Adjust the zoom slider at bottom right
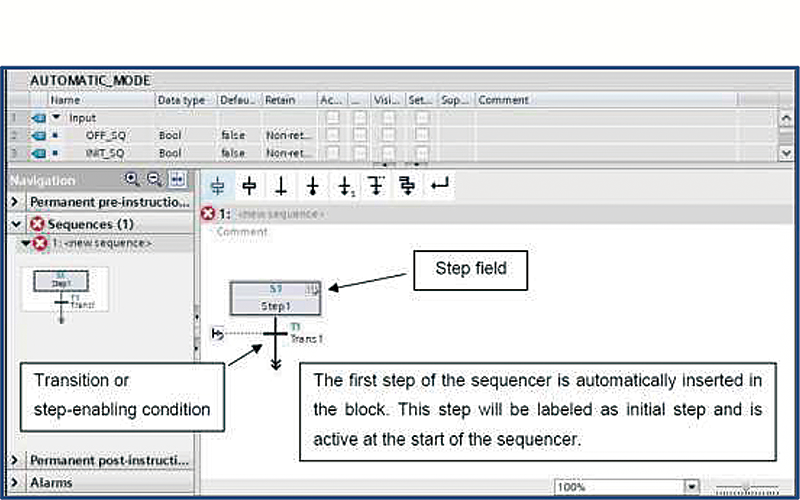 click(745, 486)
